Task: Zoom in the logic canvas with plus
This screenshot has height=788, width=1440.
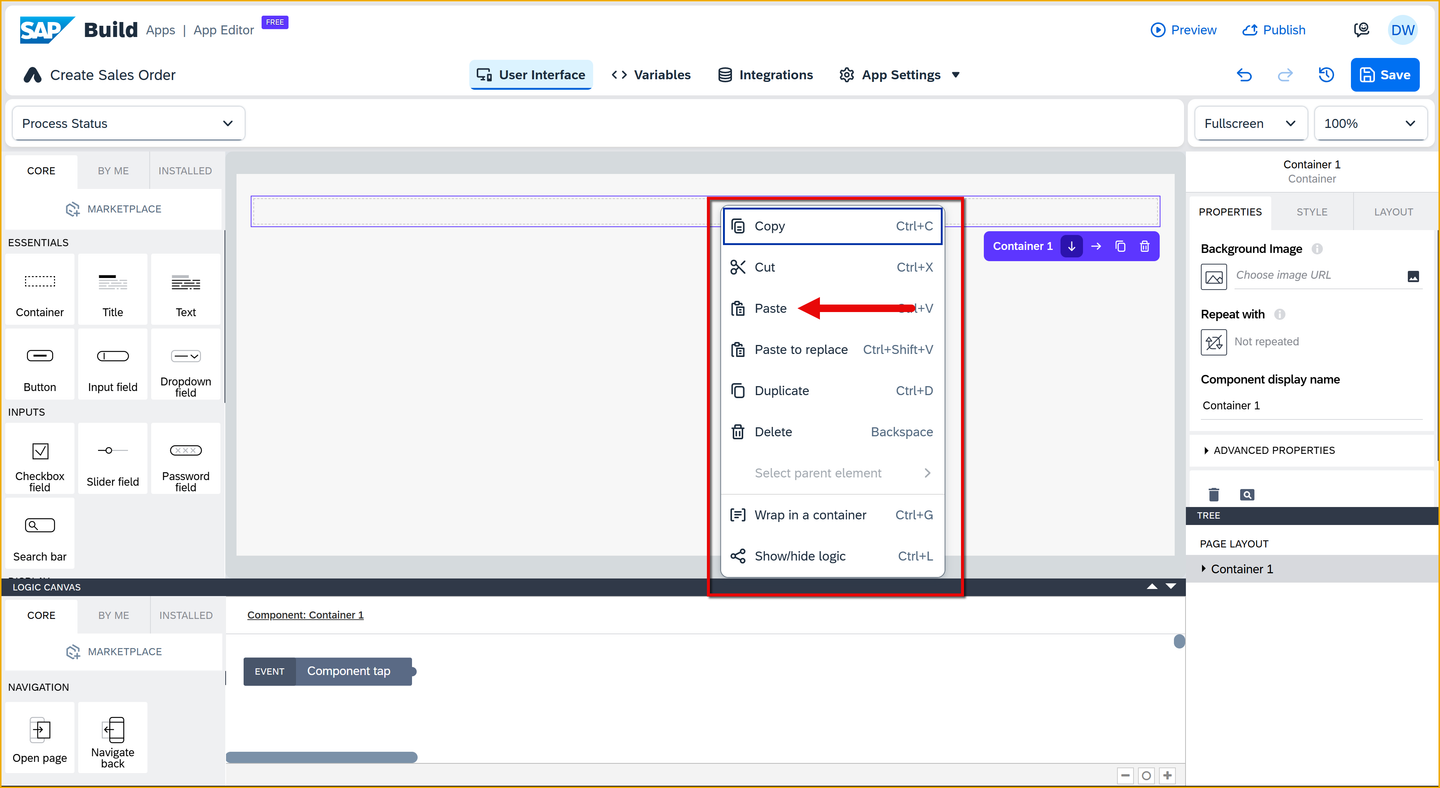Action: click(1167, 776)
